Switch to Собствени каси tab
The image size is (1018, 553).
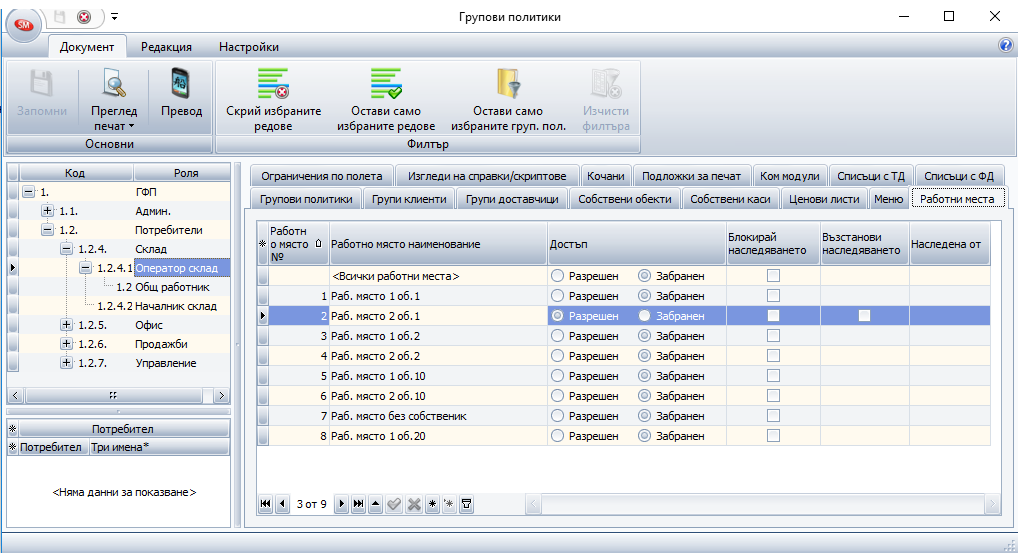[730, 199]
